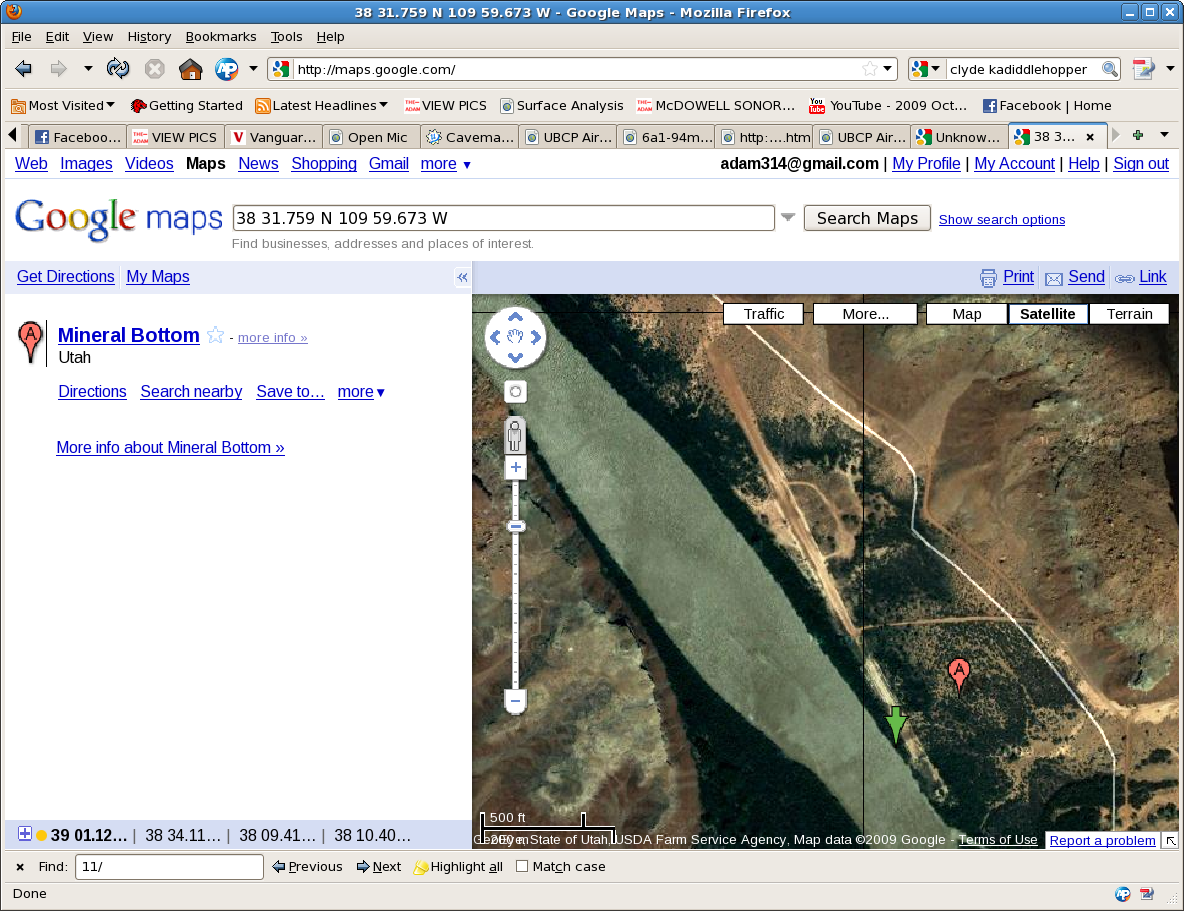Collapse the left panel with double-arrow icon
The width and height of the screenshot is (1184, 911).
click(x=462, y=278)
